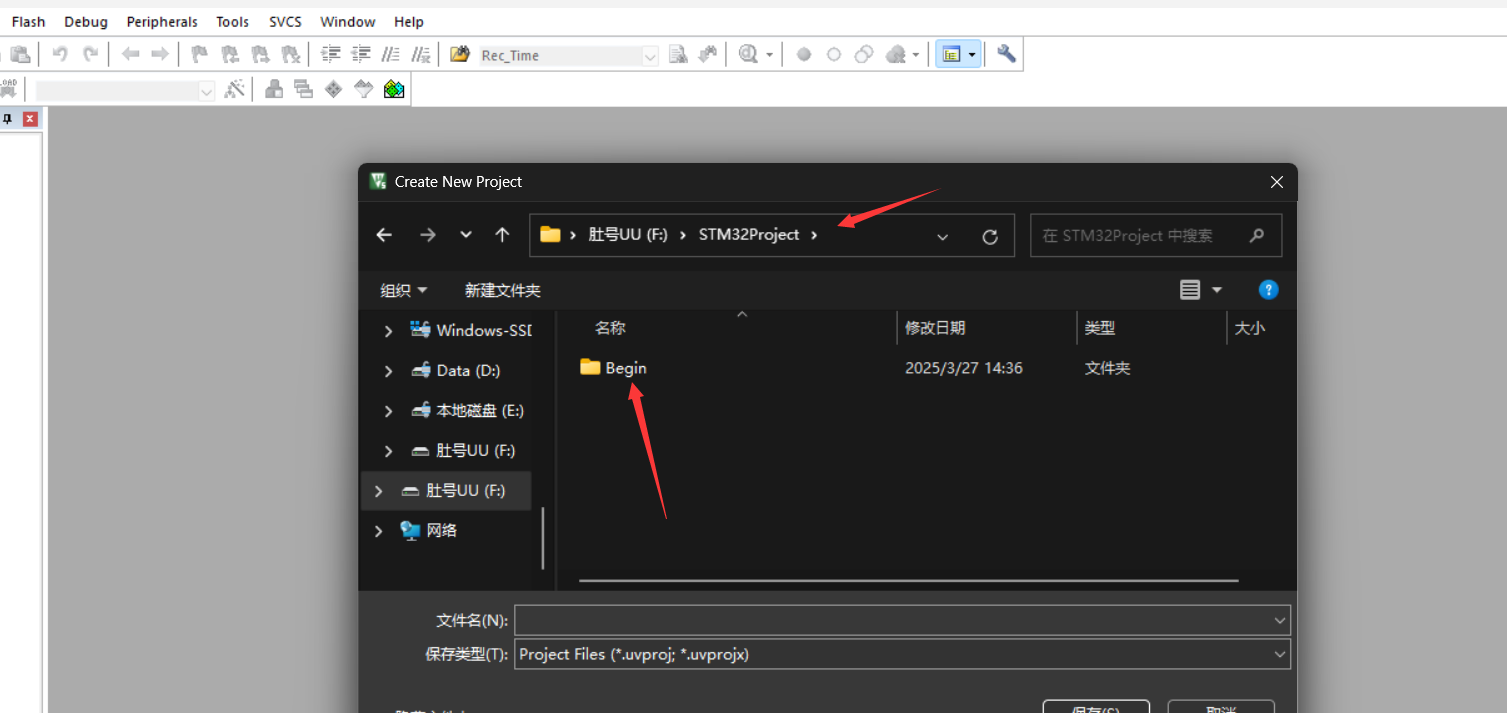
Task: Click 新建文件夹 button
Action: 503,290
